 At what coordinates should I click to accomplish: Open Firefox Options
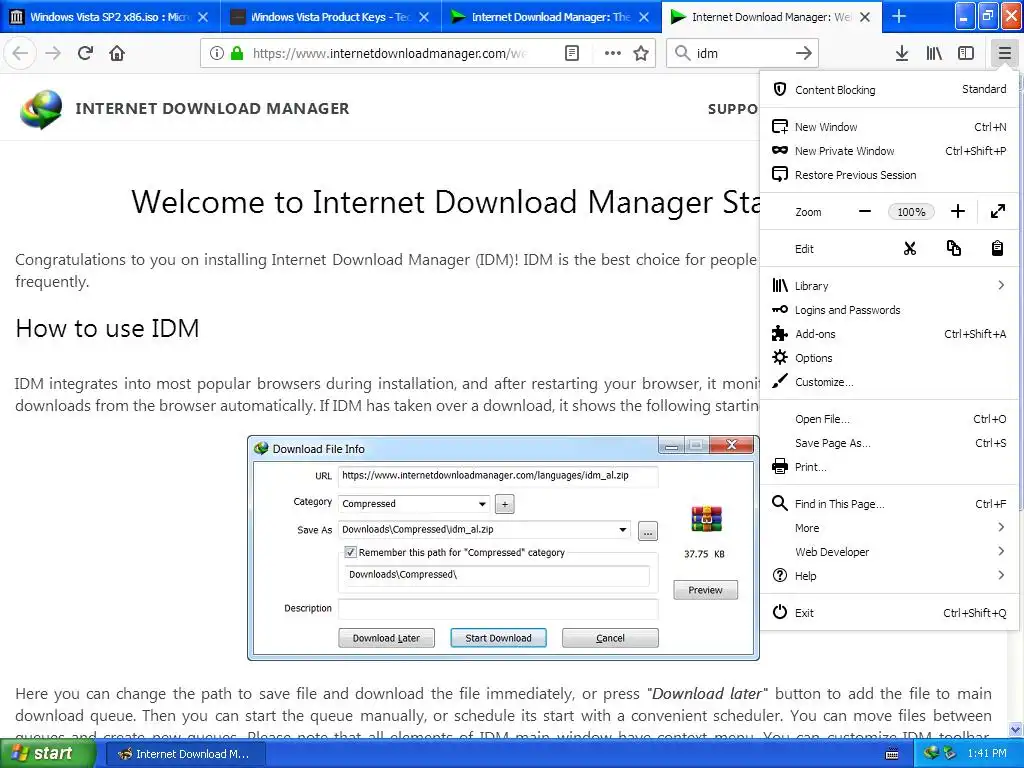tap(889, 358)
